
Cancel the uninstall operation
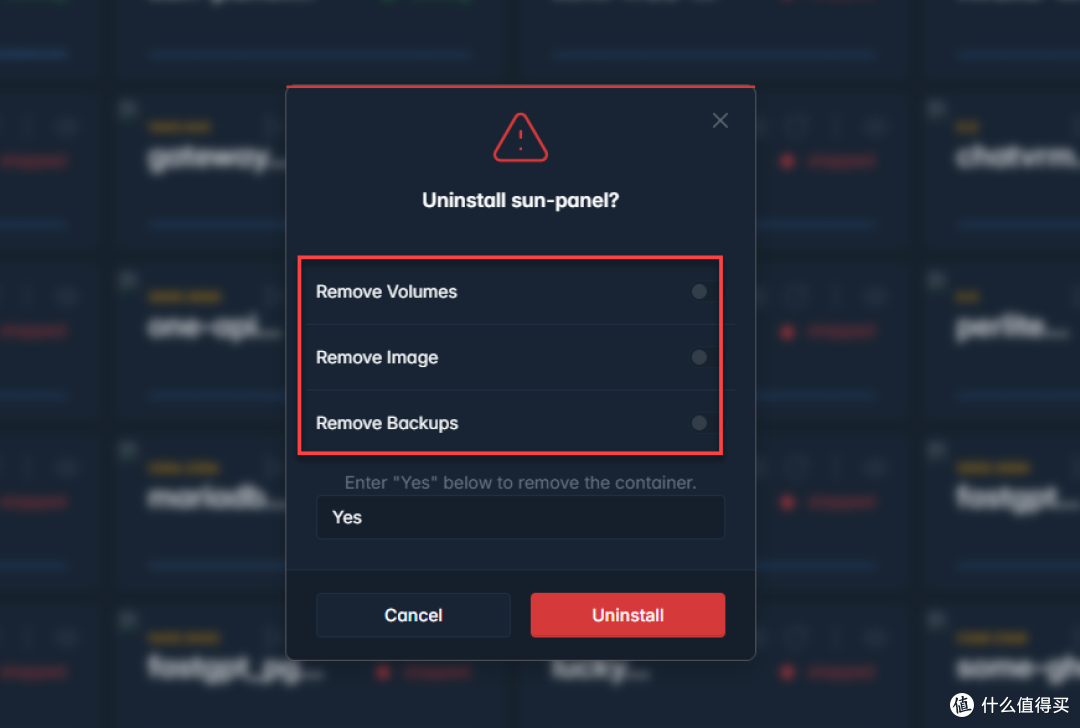pyautogui.click(x=413, y=615)
